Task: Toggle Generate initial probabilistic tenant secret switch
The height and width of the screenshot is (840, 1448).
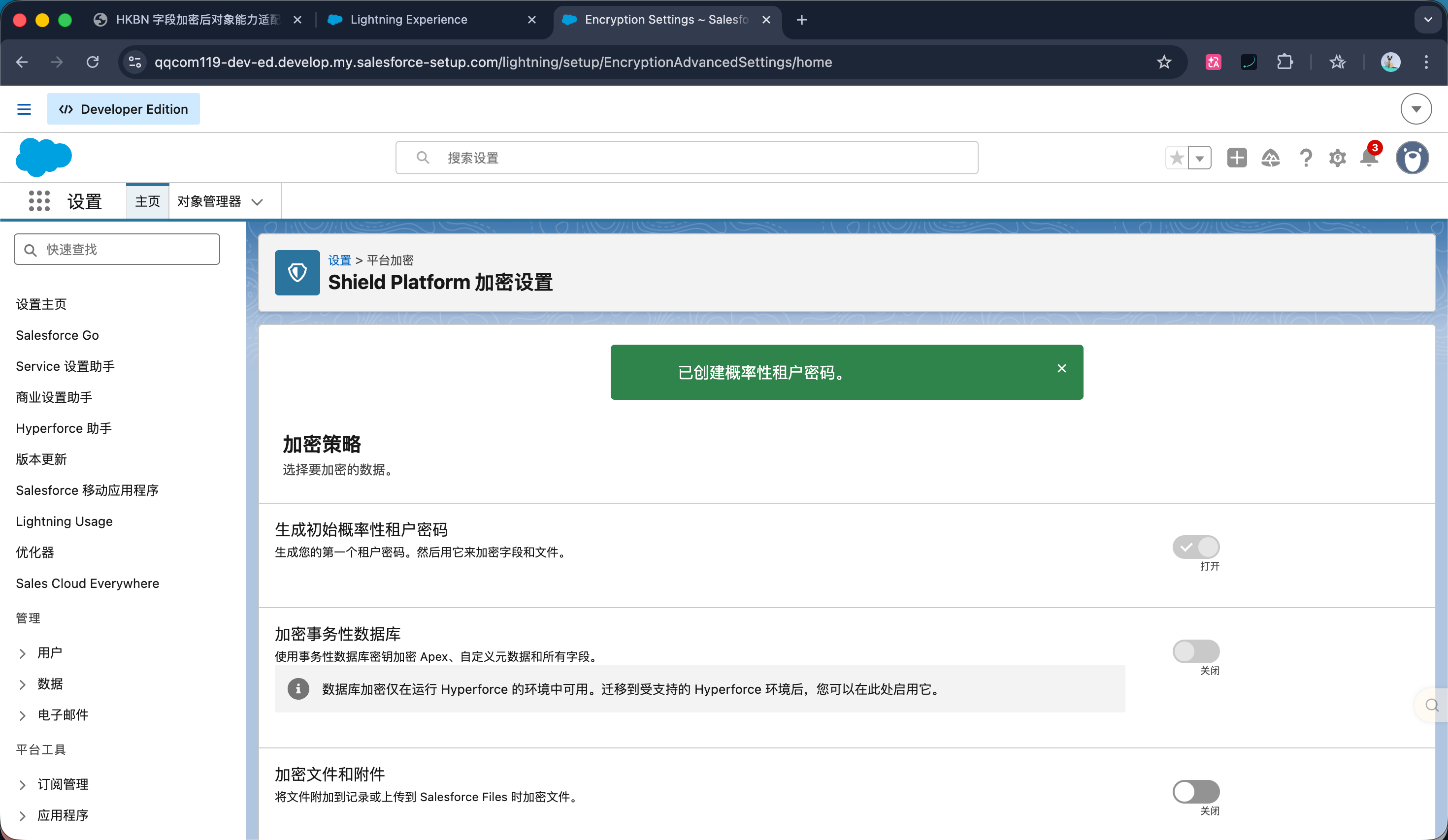Action: point(1196,547)
